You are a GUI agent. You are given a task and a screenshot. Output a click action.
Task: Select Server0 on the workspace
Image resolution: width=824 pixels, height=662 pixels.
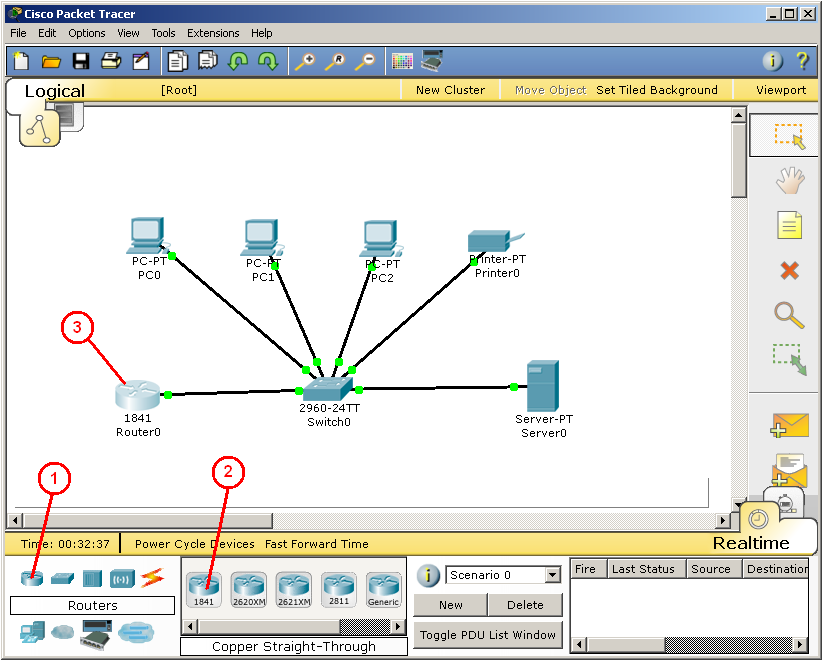click(543, 385)
